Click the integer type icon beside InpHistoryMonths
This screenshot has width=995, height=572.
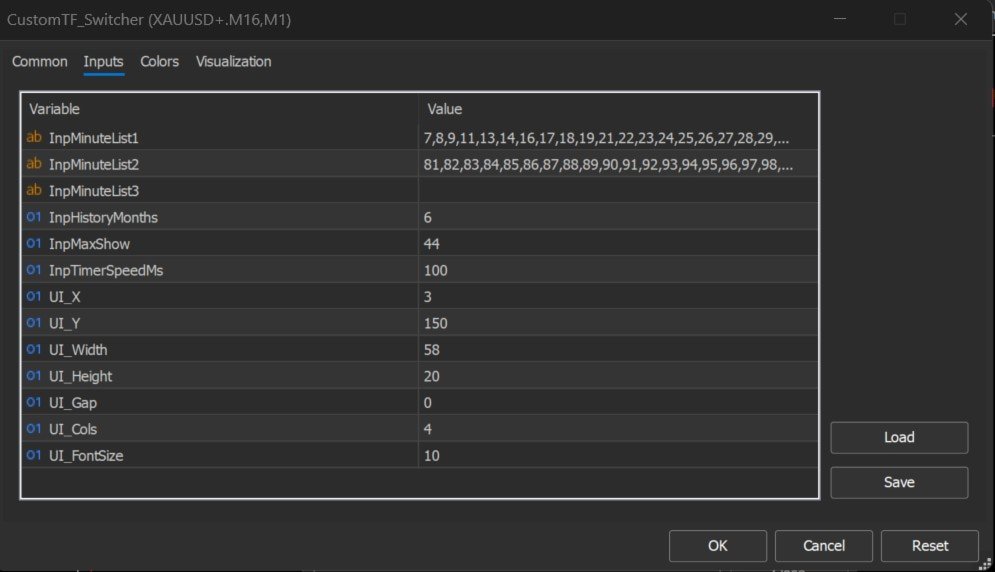pos(34,217)
